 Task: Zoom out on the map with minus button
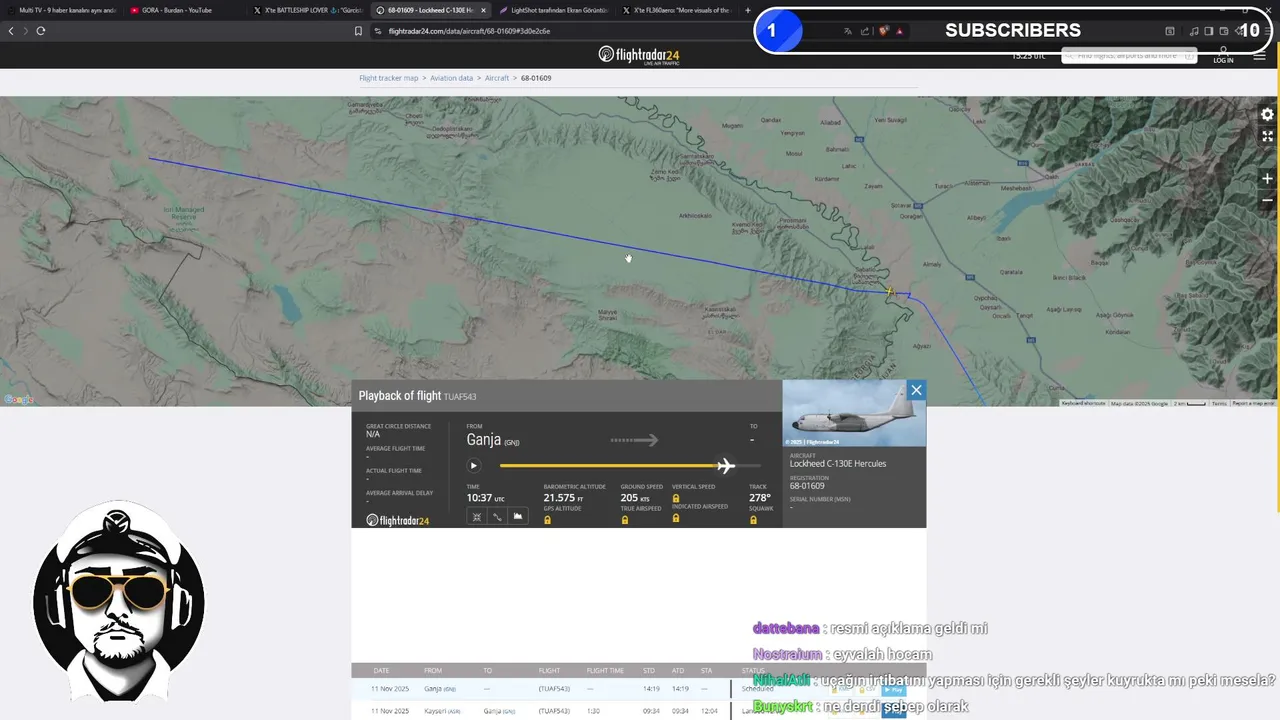tap(1267, 200)
